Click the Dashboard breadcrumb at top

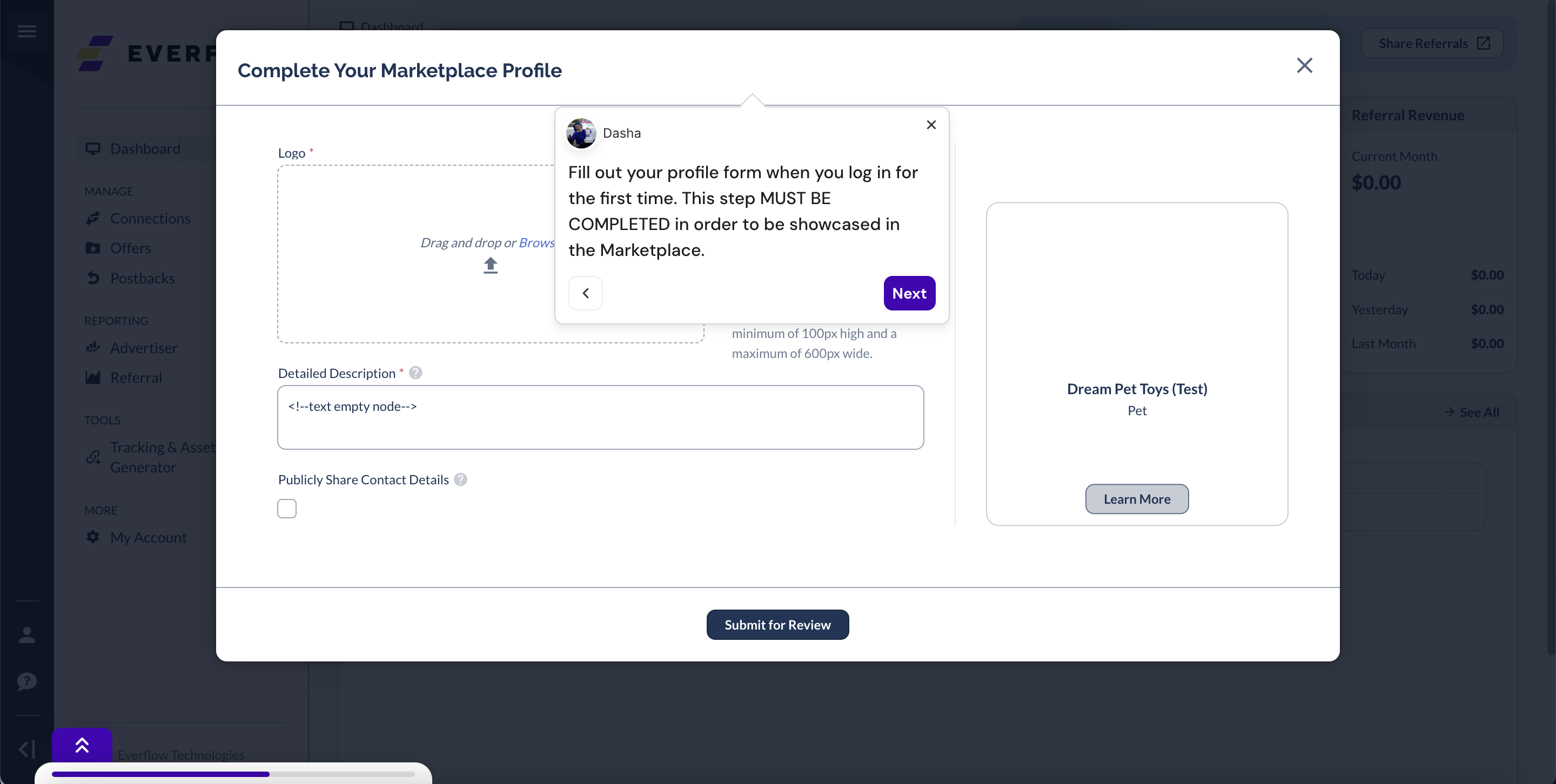tap(382, 26)
